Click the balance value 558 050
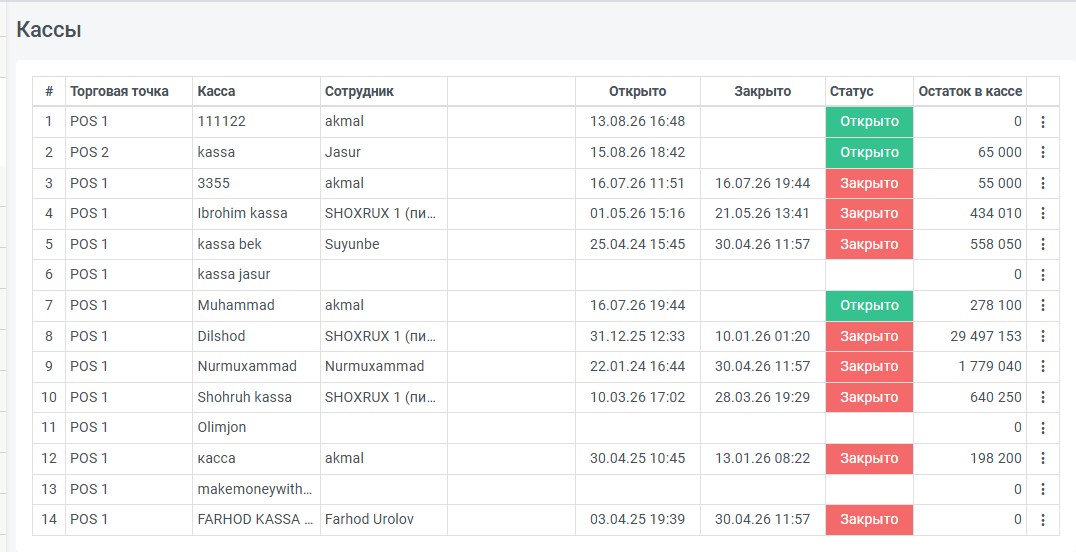1076x552 pixels. [x=996, y=244]
